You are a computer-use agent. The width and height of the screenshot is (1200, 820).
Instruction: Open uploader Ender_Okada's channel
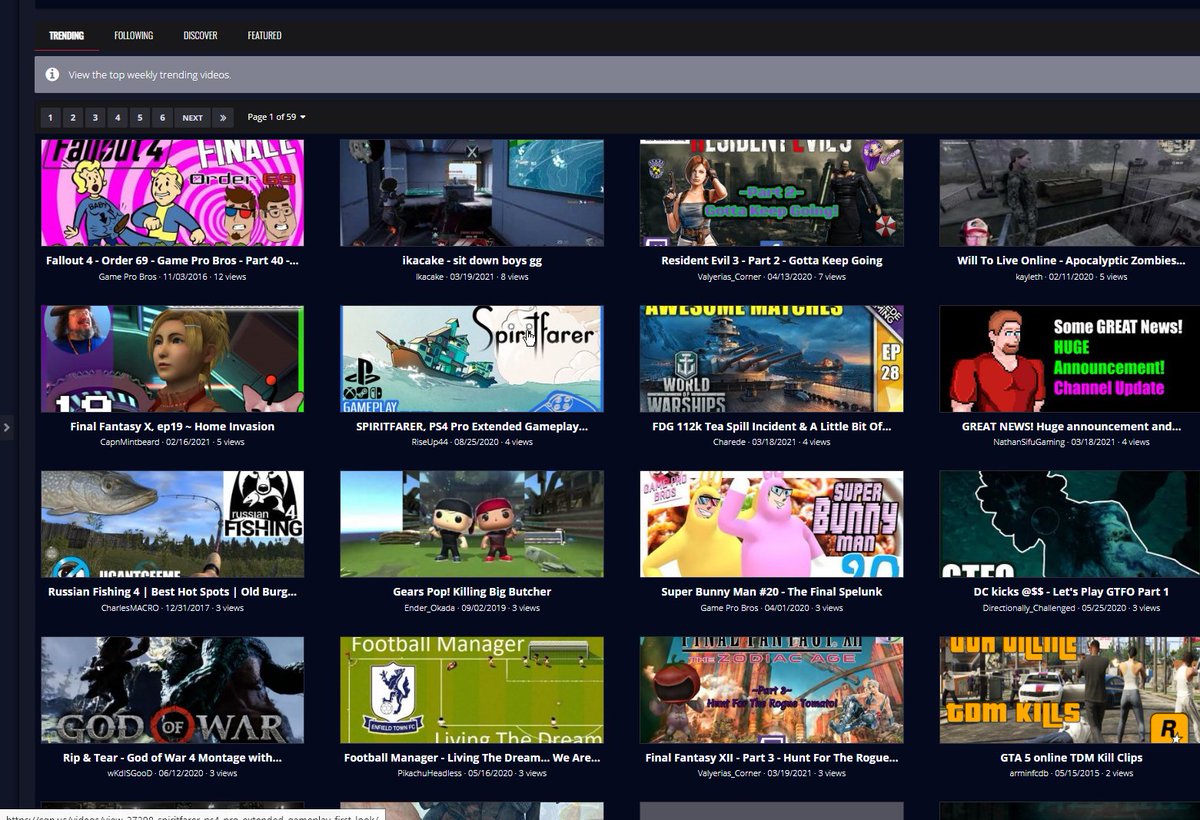point(427,608)
